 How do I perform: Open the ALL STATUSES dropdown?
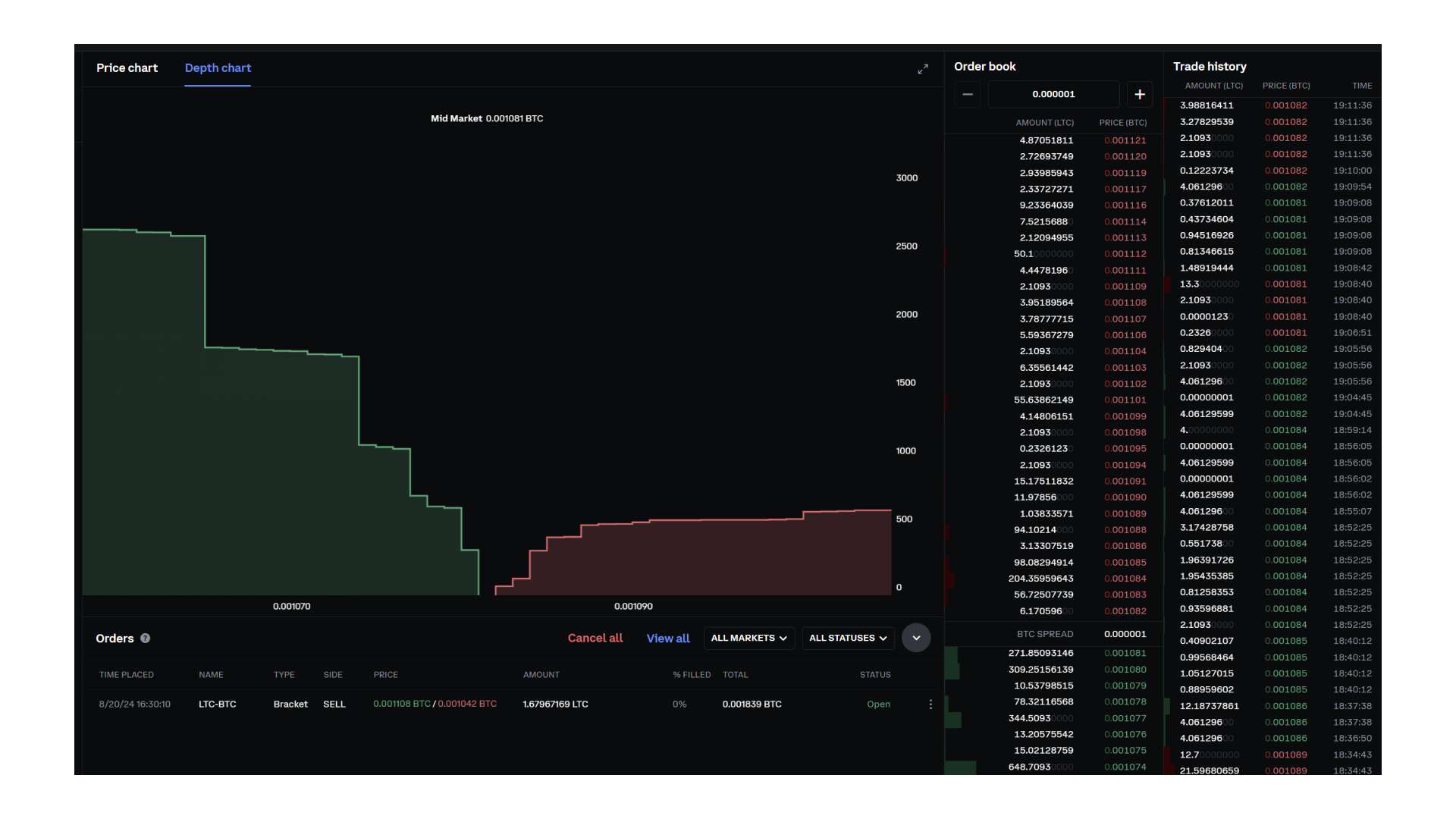tap(847, 638)
